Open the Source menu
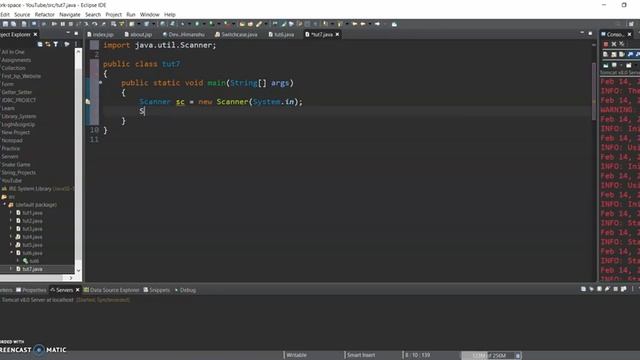 click(22, 14)
